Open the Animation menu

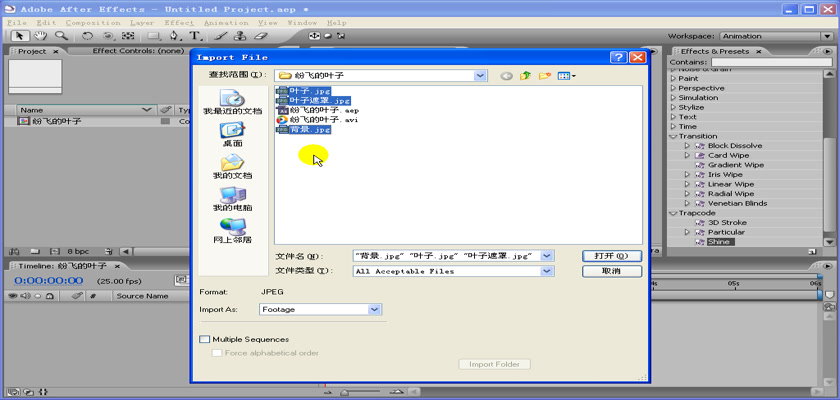click(226, 23)
